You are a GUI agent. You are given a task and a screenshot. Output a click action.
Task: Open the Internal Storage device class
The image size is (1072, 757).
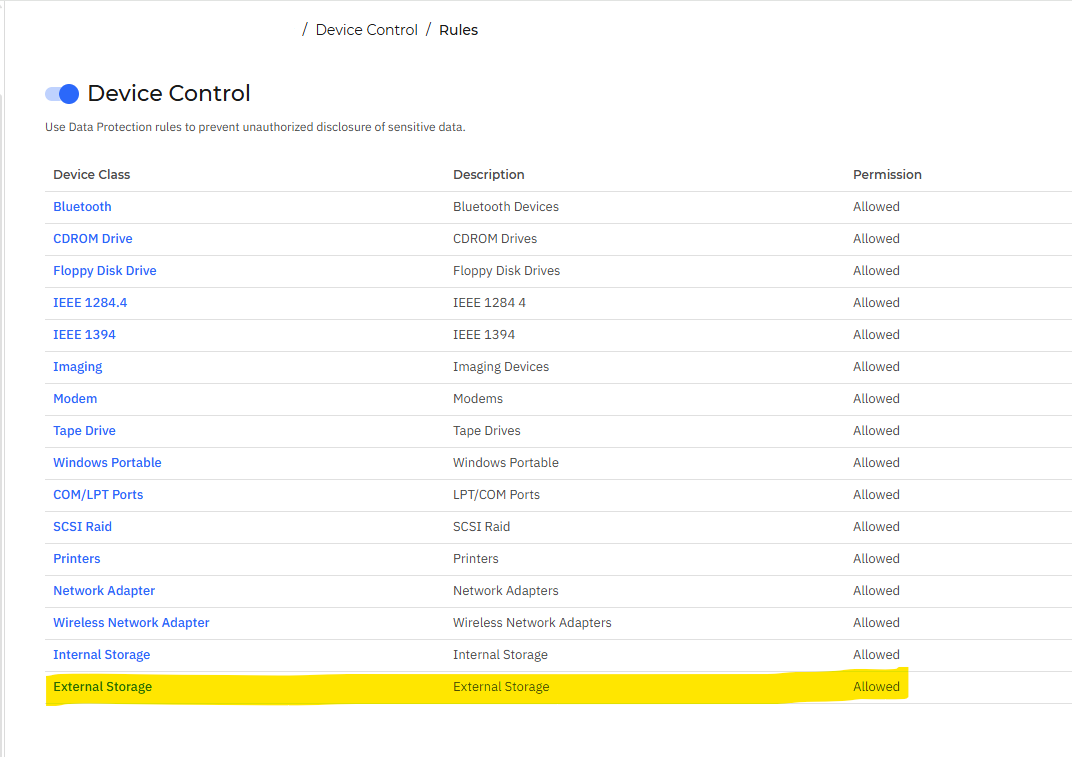coord(102,654)
